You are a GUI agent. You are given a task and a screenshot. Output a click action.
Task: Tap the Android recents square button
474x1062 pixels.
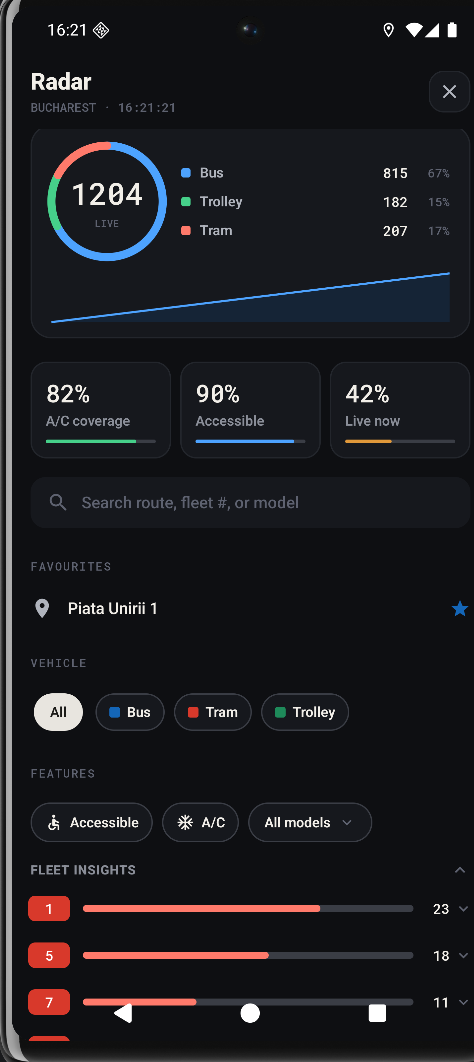click(377, 1013)
